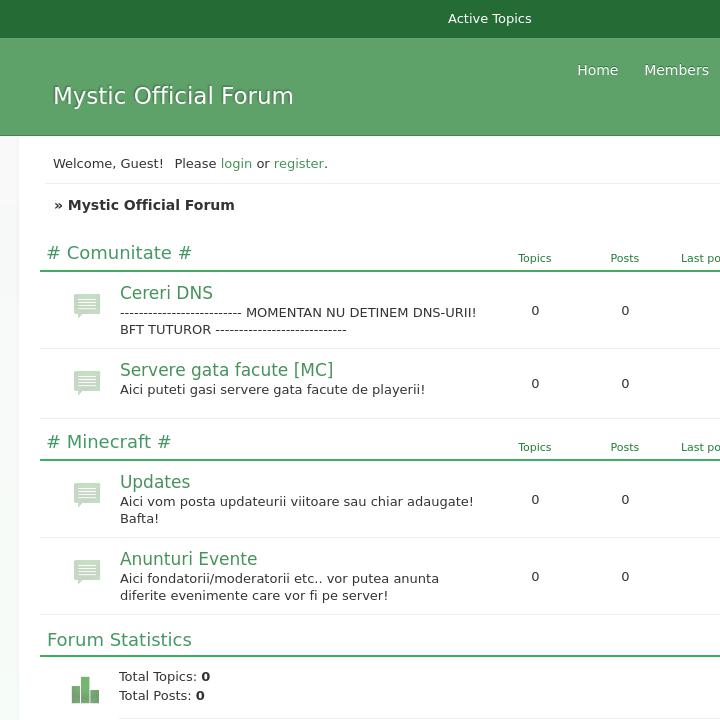
Task: Click the Cereri DNS board speech-bubble icon
Action: coord(87,305)
